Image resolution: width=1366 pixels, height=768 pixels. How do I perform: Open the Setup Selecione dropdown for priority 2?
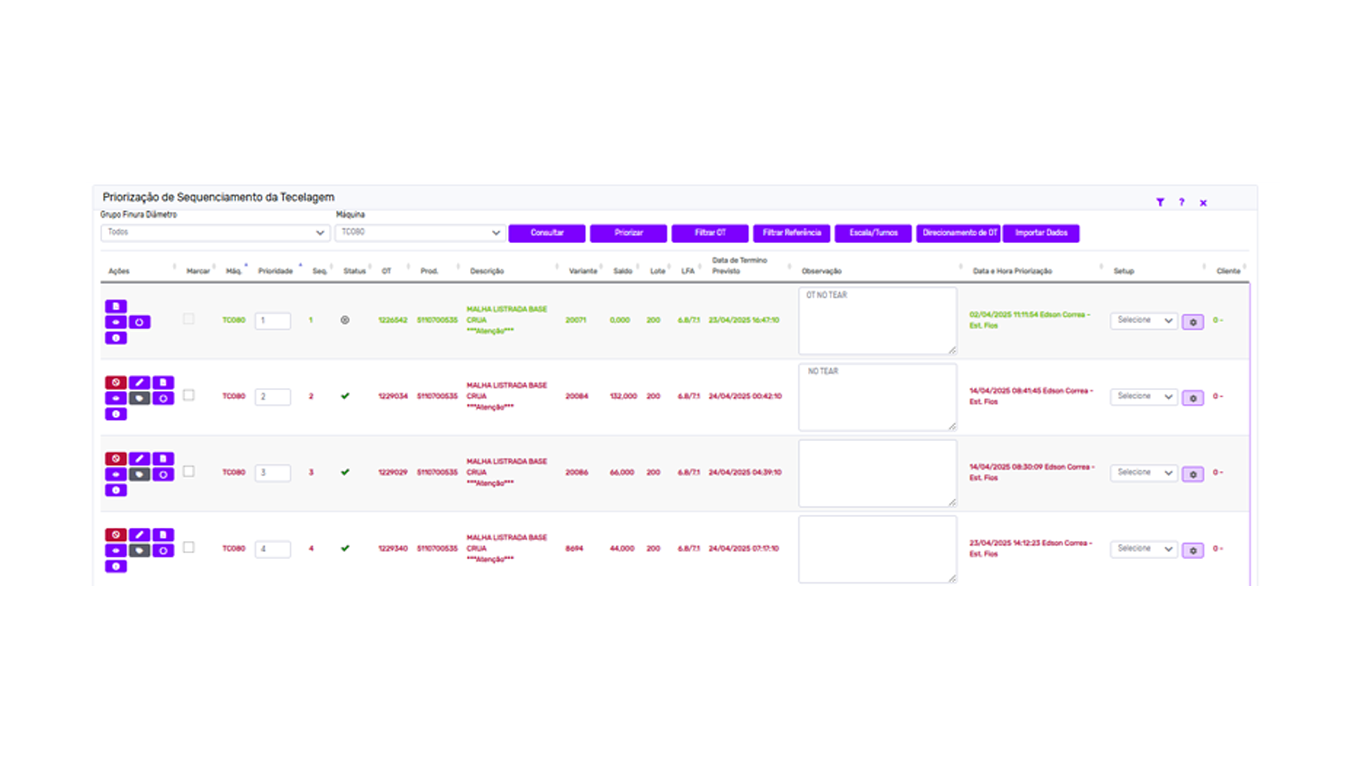(x=1144, y=396)
